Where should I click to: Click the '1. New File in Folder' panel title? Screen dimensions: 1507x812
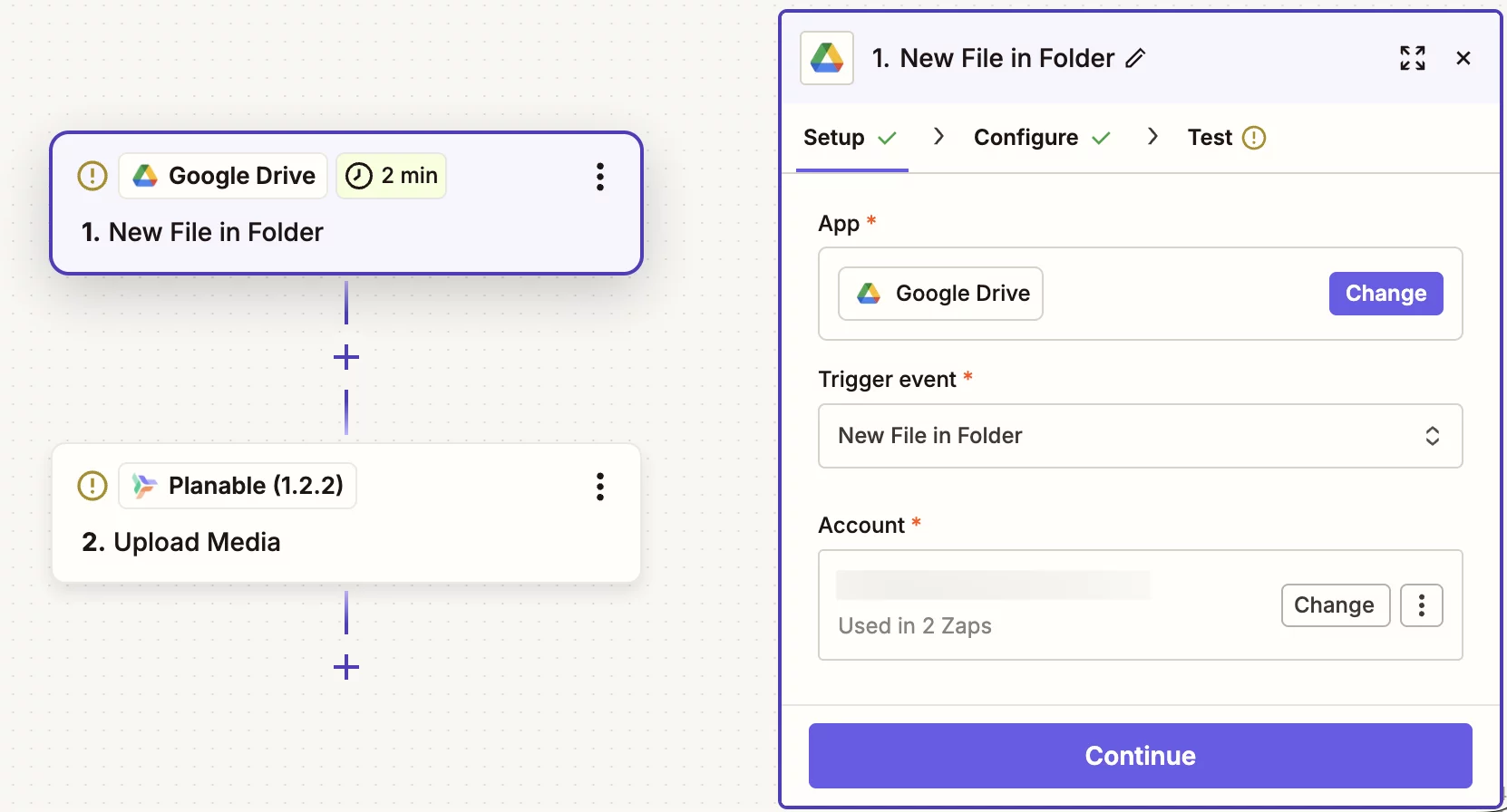(993, 58)
